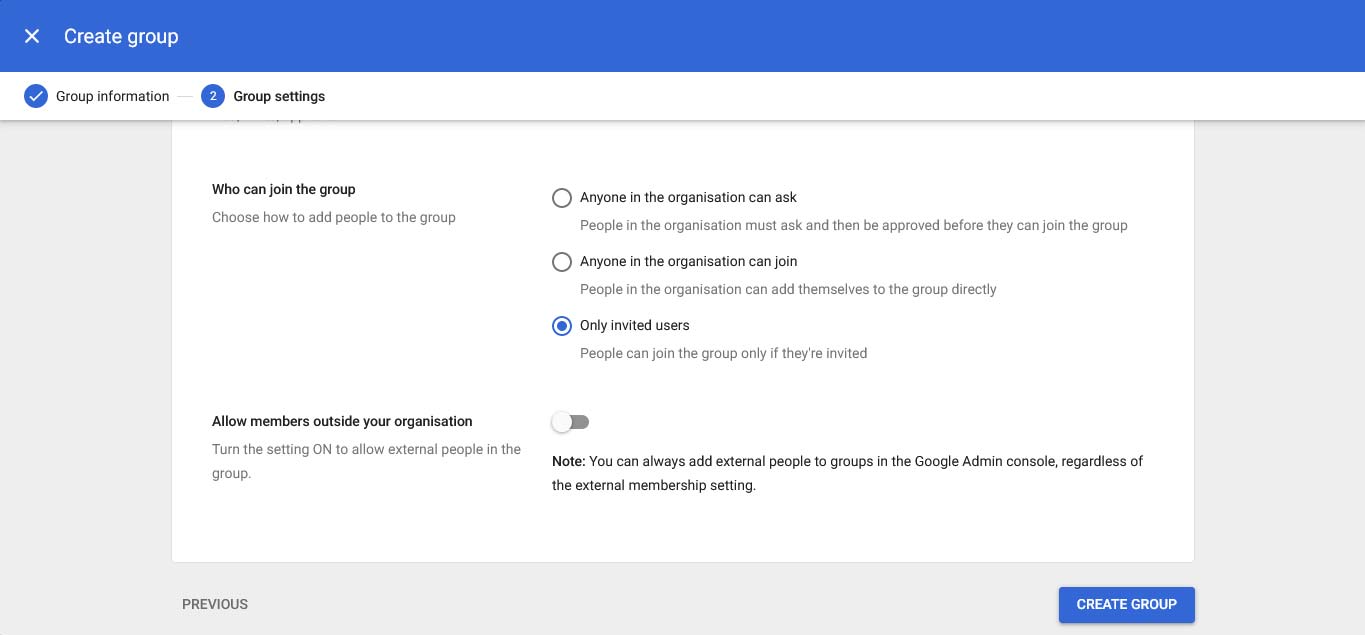Click the 'Anyone in the organisation can join' label text
This screenshot has height=635, width=1365.
[688, 262]
